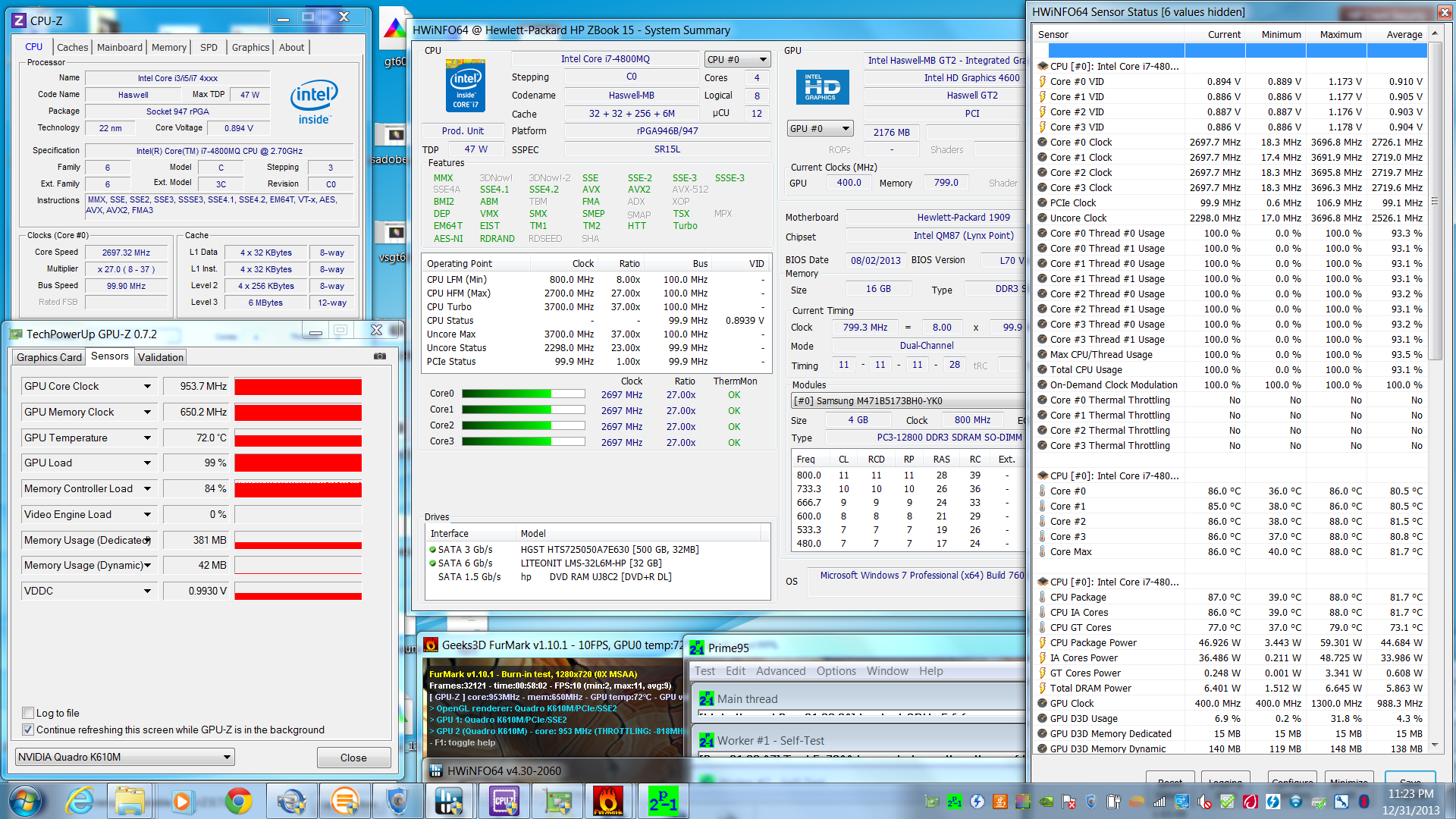Switch to GPU-Z Graphics Card tab
1456x819 pixels.
pyautogui.click(x=49, y=357)
